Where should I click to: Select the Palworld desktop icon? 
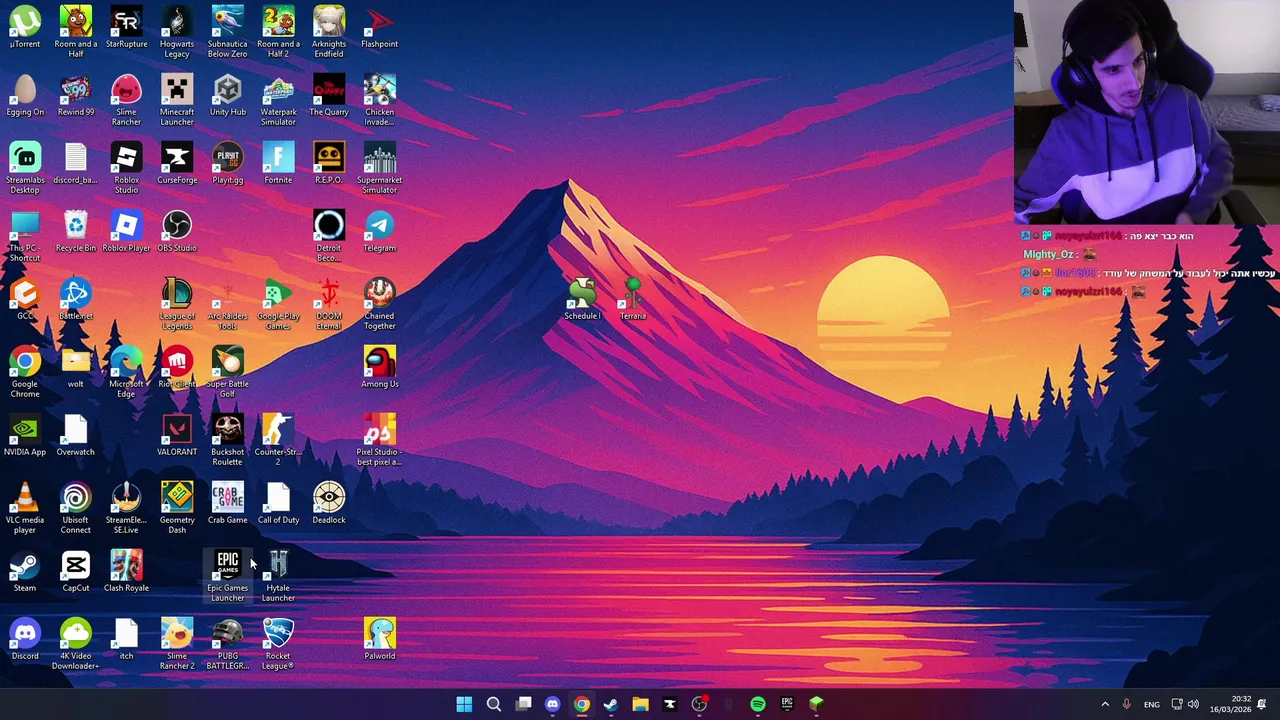point(379,639)
